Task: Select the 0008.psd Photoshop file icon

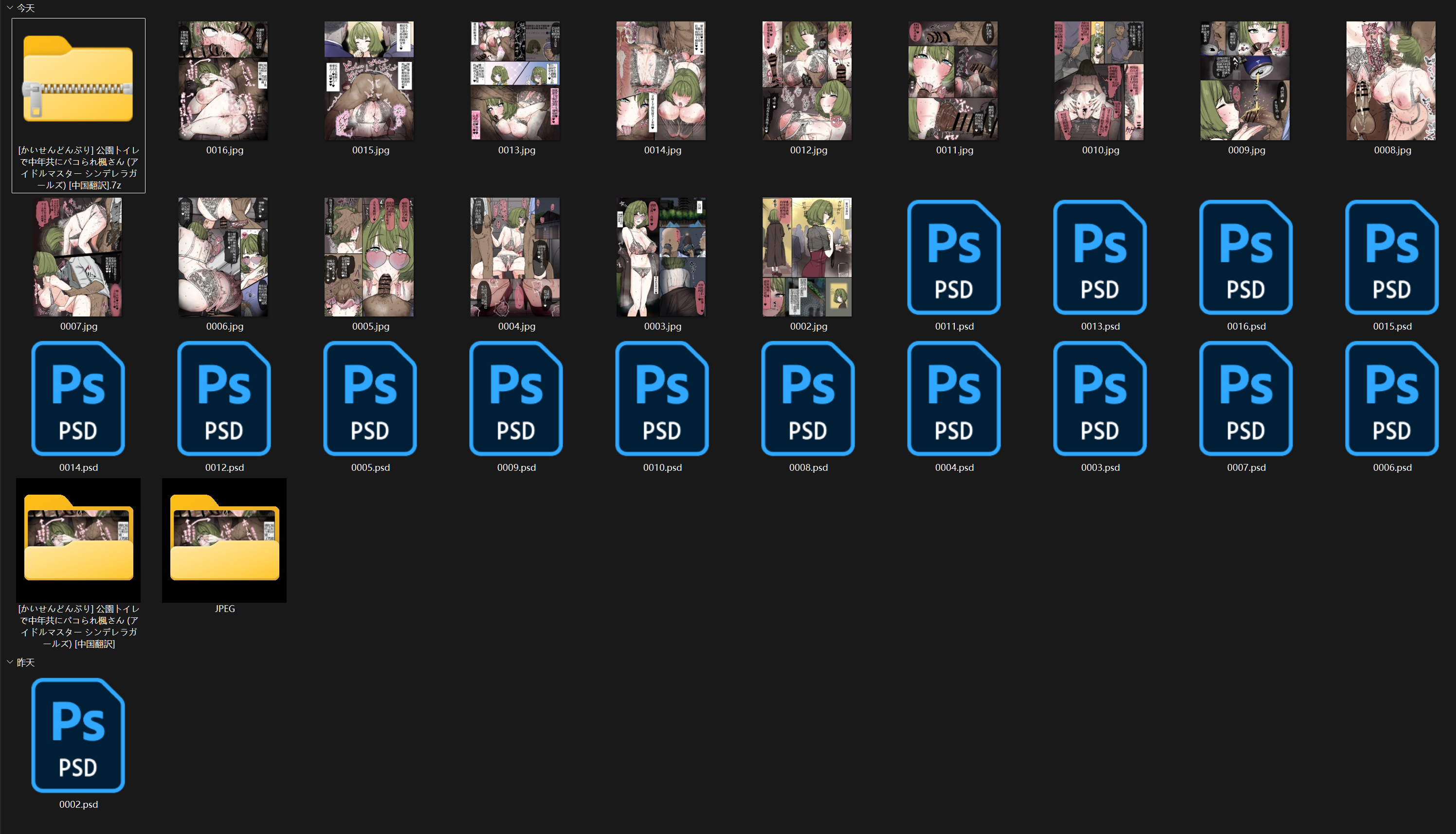Action: pos(808,398)
